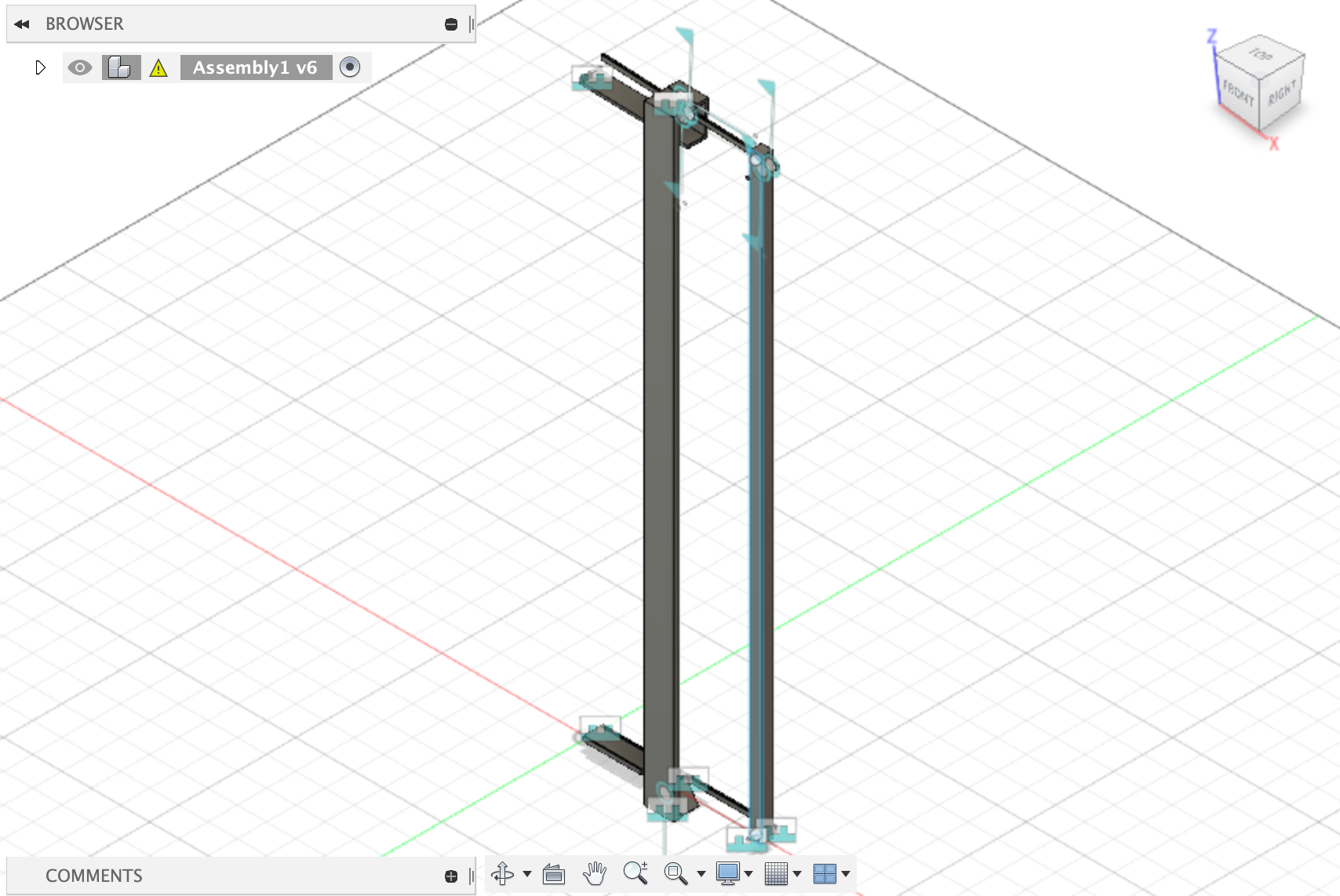
Task: Select the Orbit navigation tool
Action: click(x=503, y=873)
